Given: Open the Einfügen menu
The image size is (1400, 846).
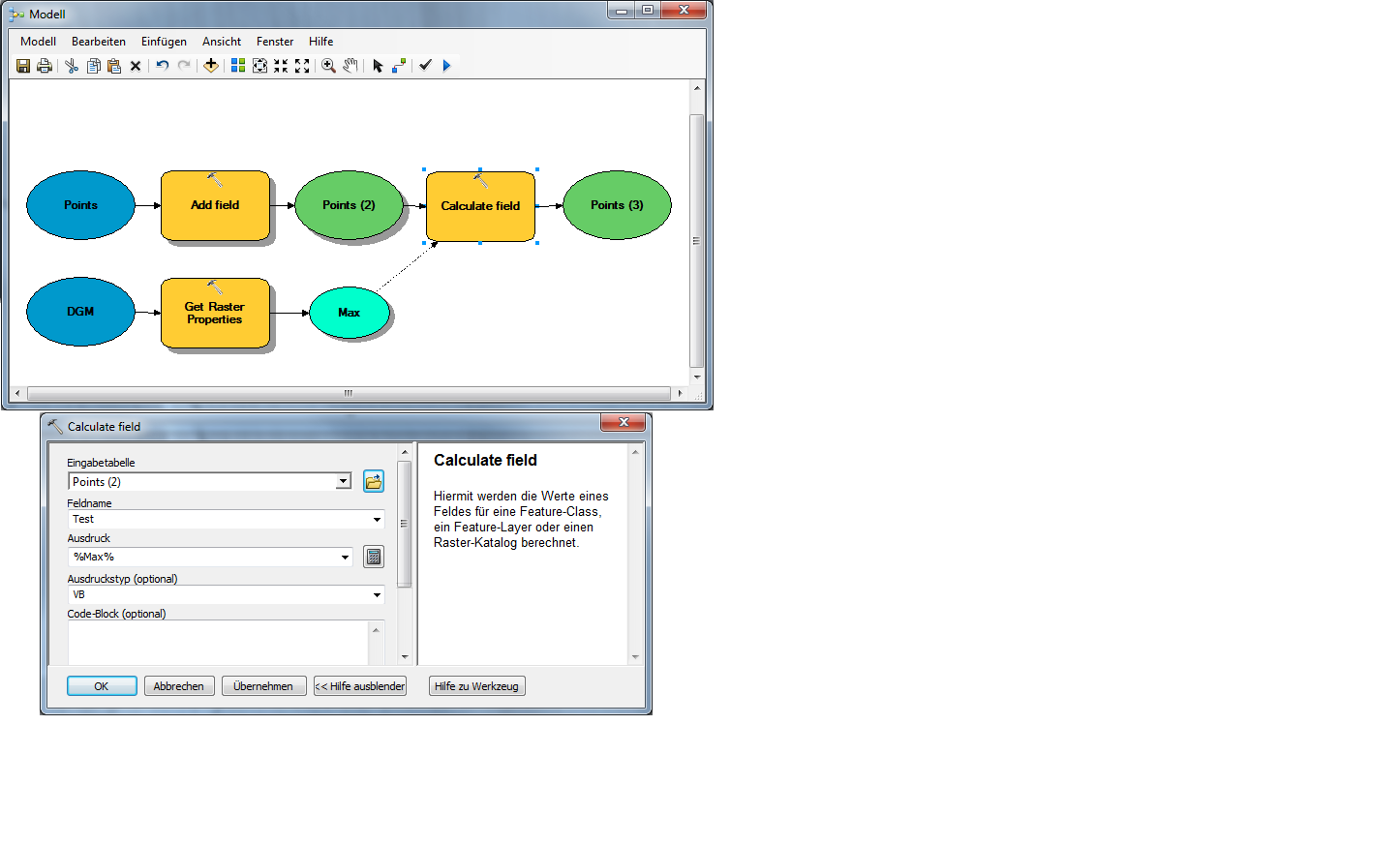Looking at the screenshot, I should (x=164, y=42).
